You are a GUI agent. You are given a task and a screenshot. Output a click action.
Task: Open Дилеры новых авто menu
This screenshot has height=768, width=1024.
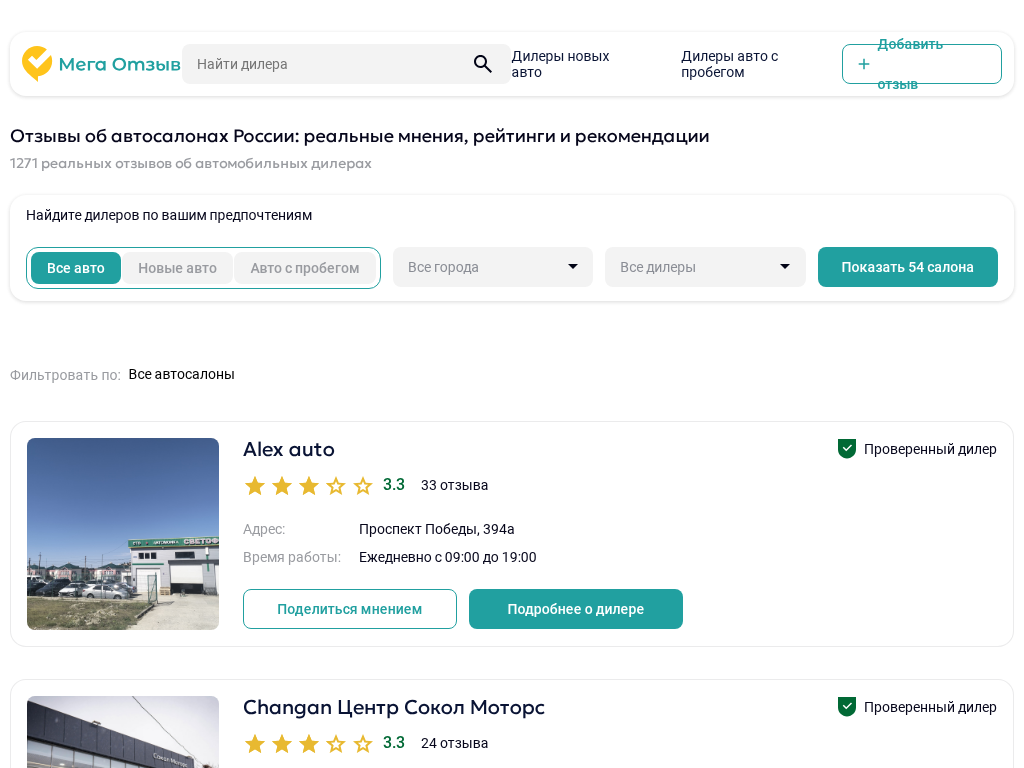click(x=560, y=64)
